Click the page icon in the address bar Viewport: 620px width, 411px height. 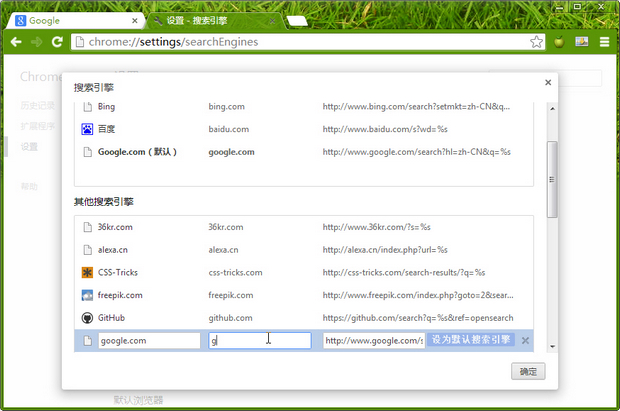[x=79, y=42]
